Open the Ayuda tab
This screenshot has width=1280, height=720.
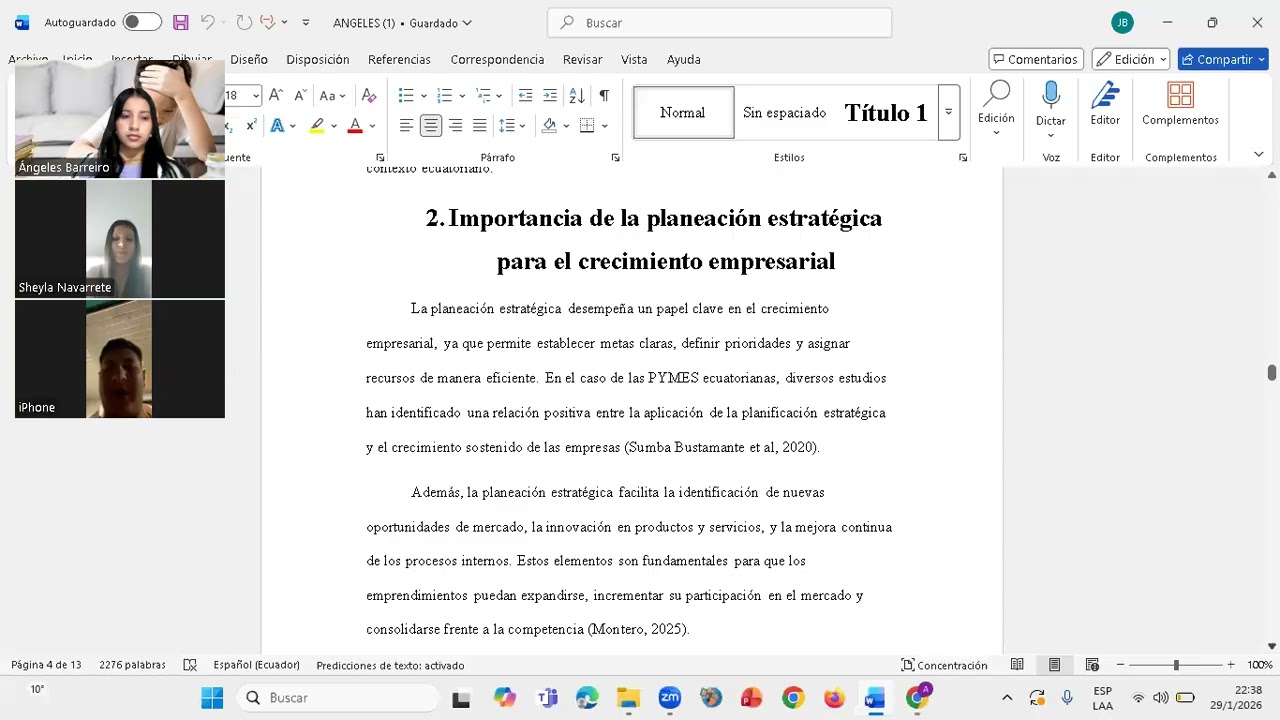pyautogui.click(x=684, y=59)
